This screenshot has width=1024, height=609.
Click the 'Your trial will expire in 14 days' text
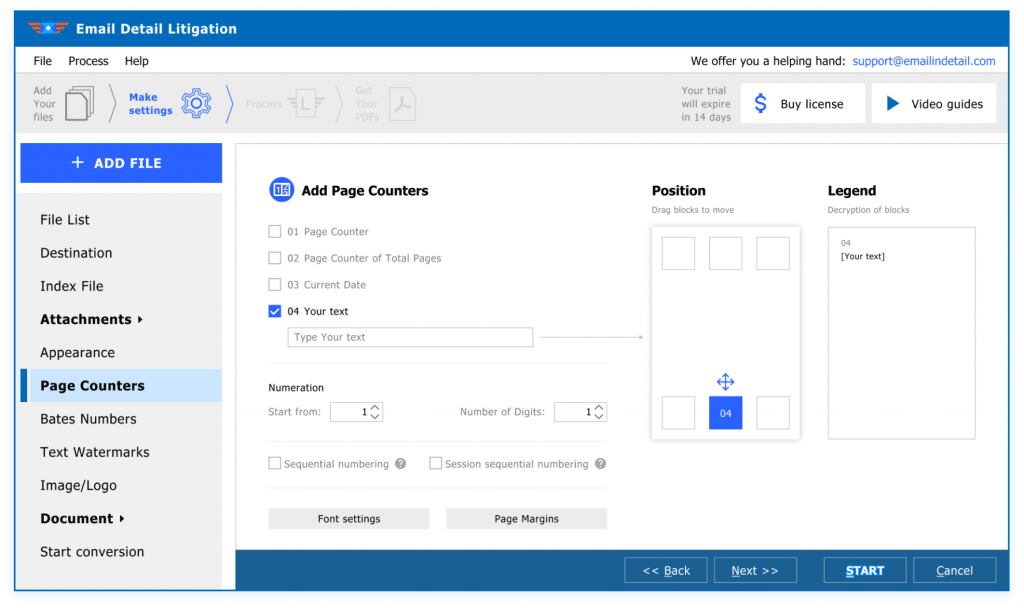(706, 104)
